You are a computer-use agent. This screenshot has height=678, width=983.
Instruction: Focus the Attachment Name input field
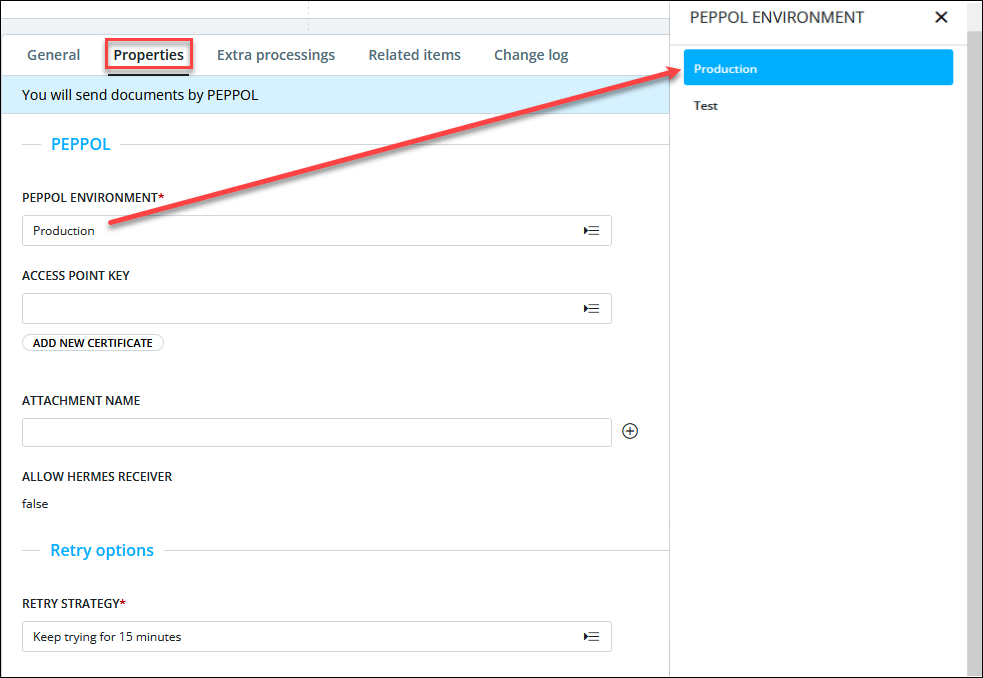317,433
